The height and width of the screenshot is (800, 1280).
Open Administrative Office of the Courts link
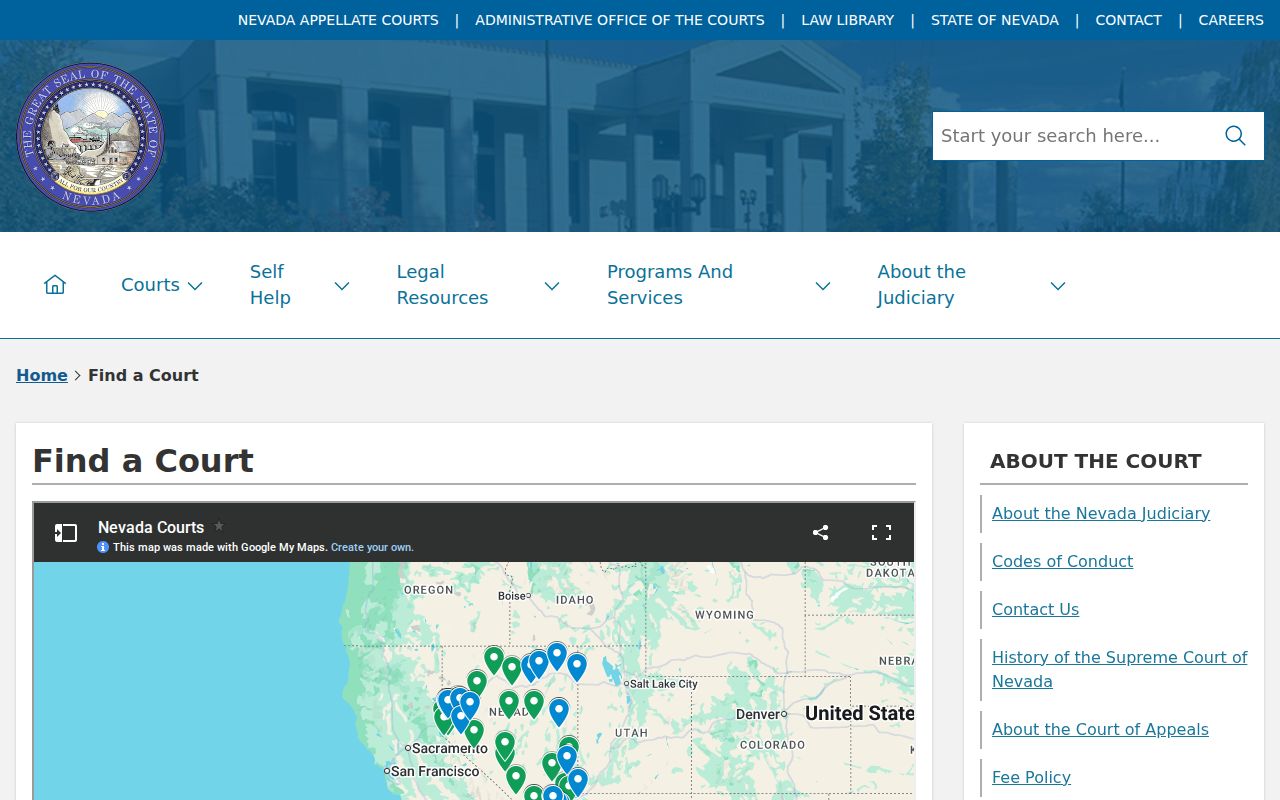(620, 20)
